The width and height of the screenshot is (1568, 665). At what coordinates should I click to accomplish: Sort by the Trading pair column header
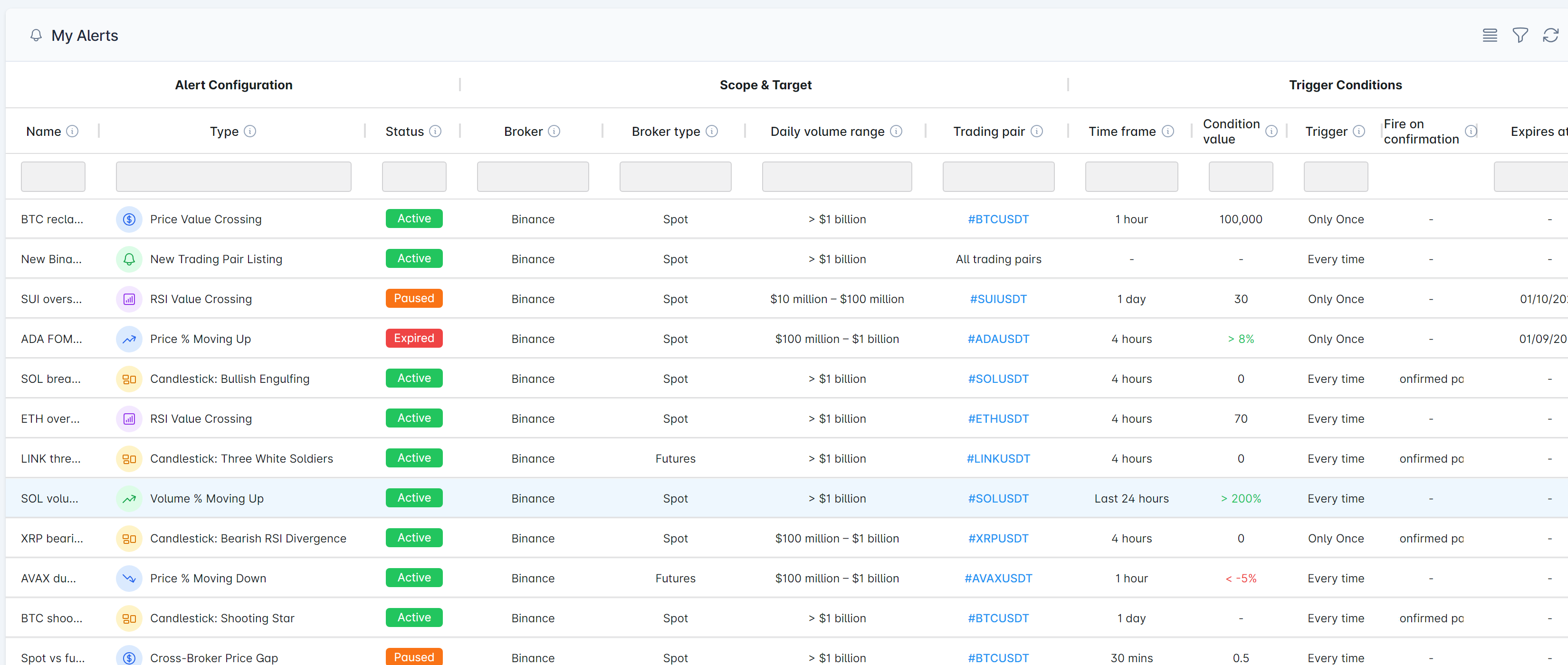tap(988, 132)
